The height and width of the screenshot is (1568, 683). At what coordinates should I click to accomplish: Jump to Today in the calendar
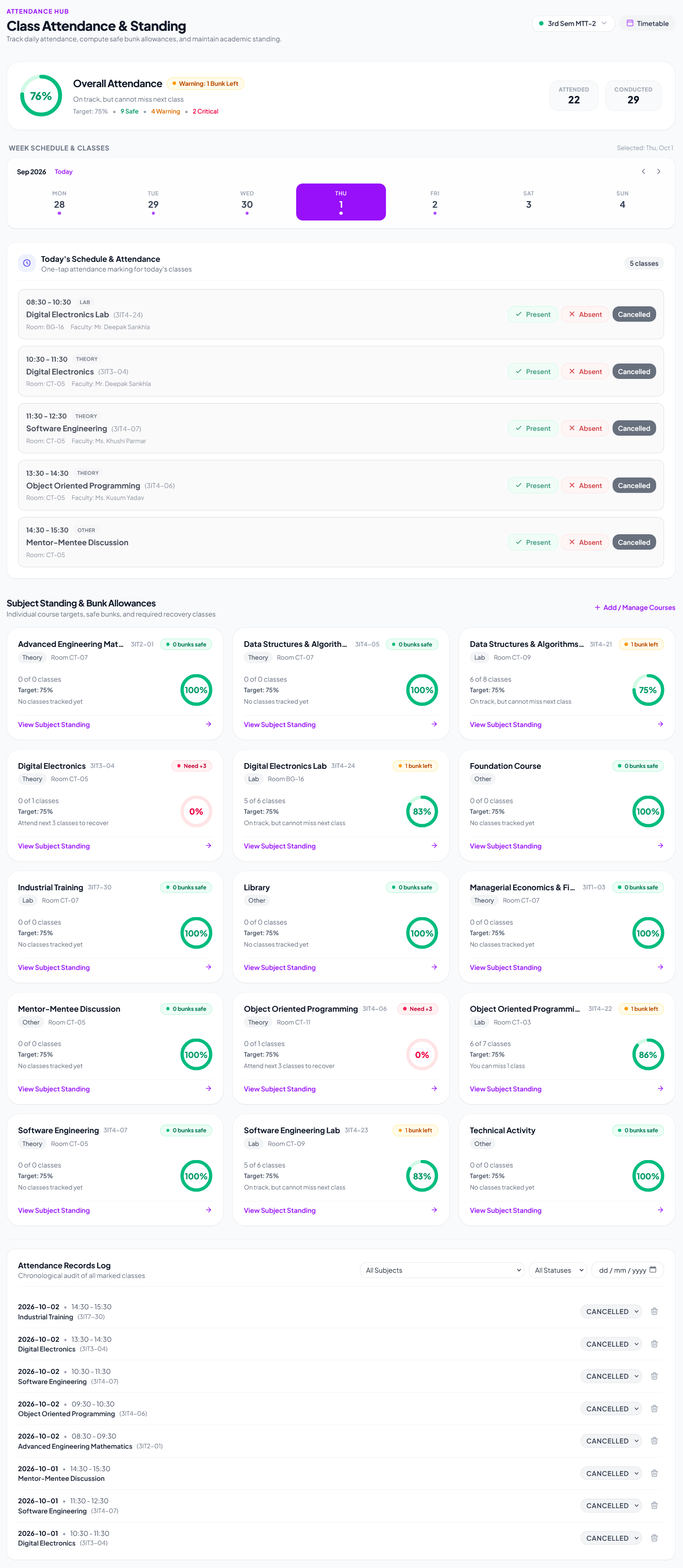coord(63,172)
